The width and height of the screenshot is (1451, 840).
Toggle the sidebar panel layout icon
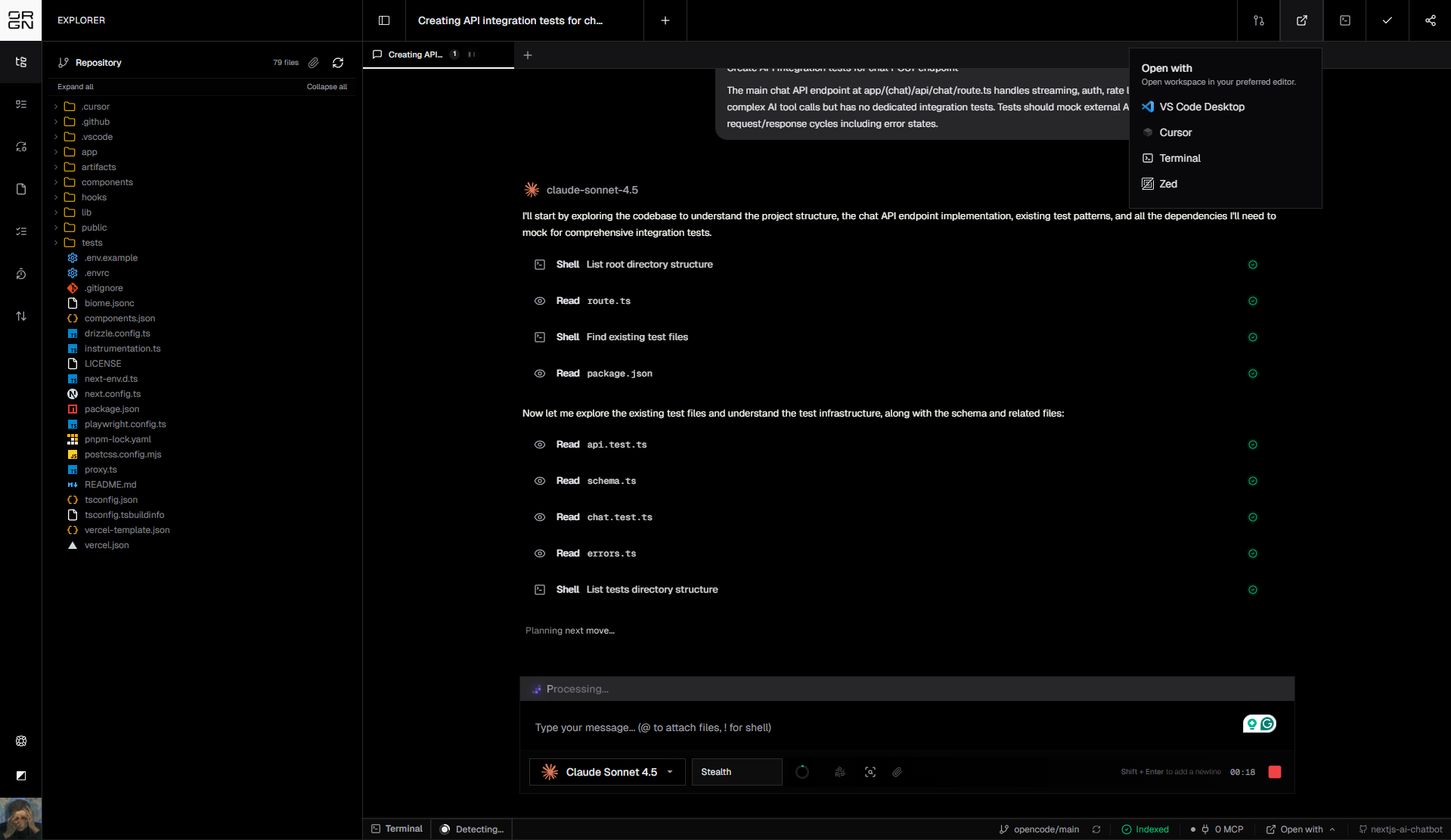coord(384,20)
